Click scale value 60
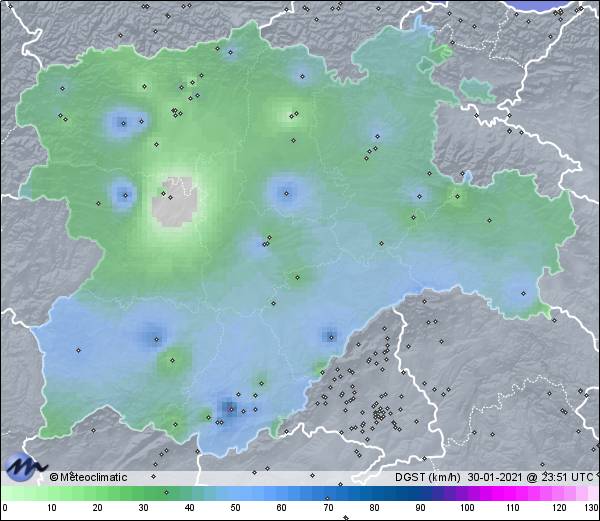Image resolution: width=600 pixels, height=521 pixels. pyautogui.click(x=282, y=508)
